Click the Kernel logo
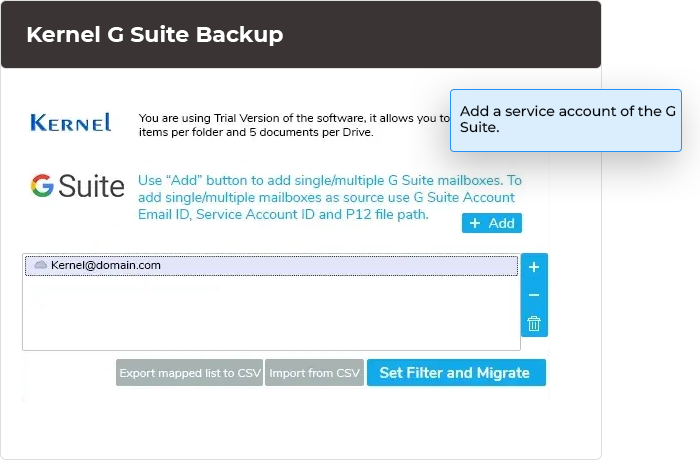This screenshot has height=460, width=700. point(71,123)
